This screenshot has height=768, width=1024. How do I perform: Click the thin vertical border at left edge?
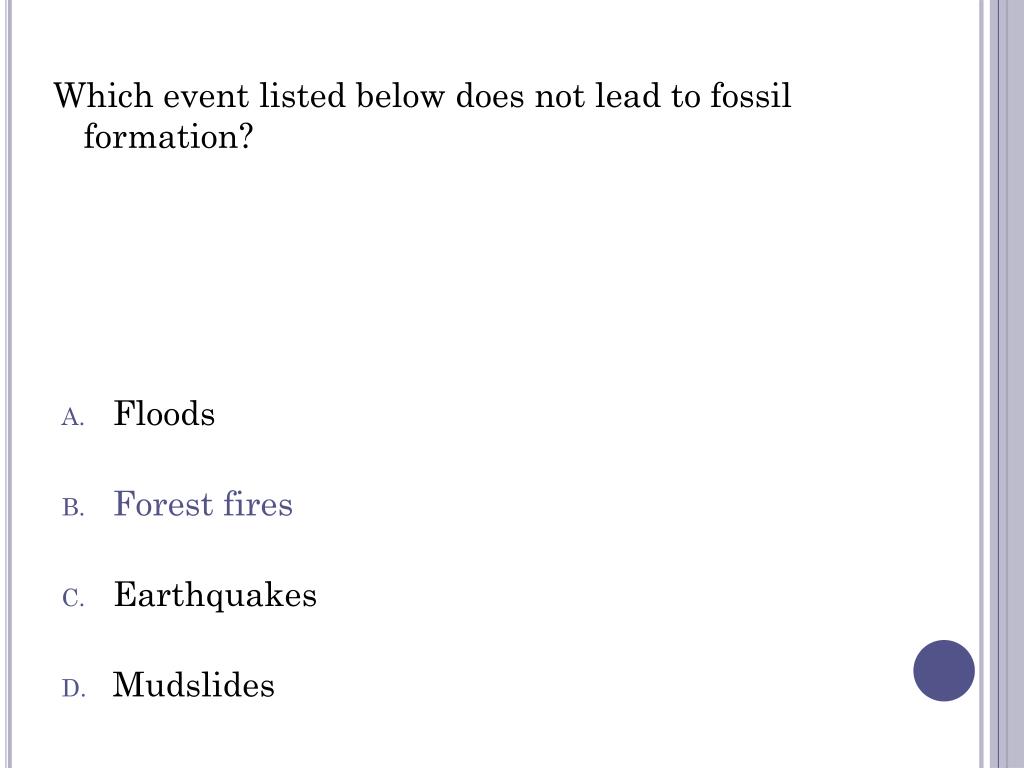[x=9, y=384]
